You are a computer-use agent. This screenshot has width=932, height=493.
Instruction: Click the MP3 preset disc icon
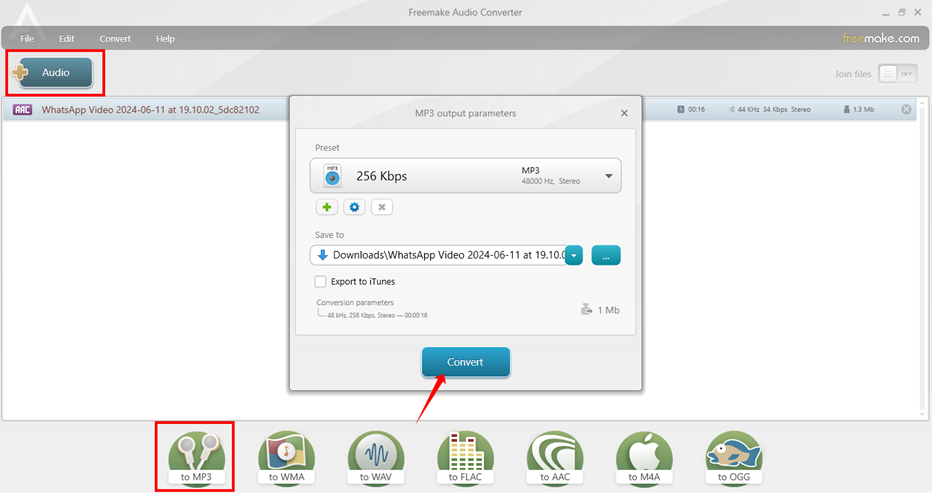point(332,175)
